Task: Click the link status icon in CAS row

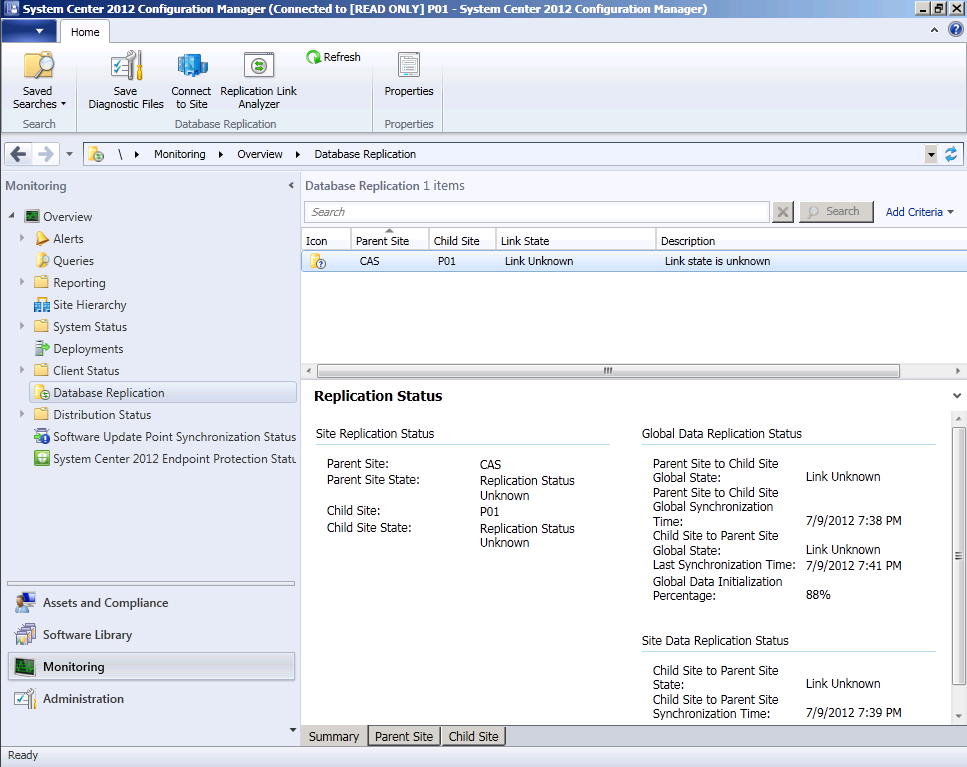Action: pyautogui.click(x=318, y=261)
